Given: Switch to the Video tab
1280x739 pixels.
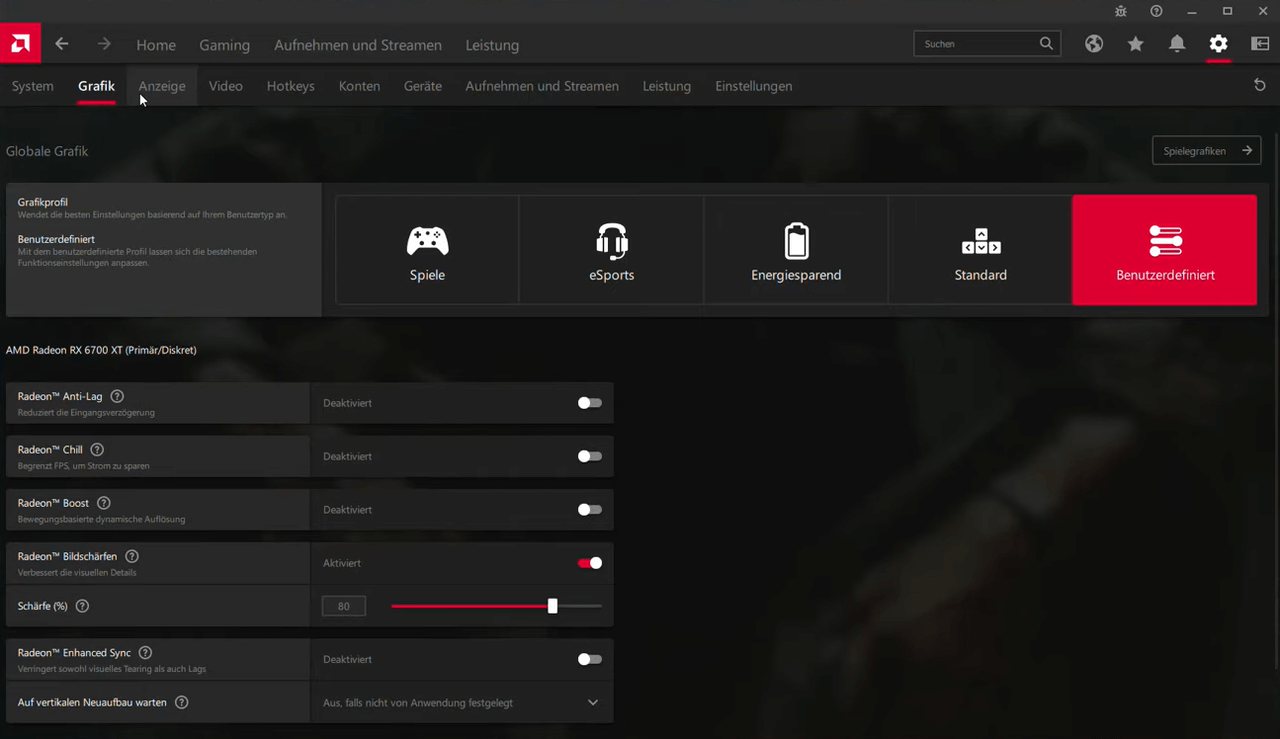Looking at the screenshot, I should 226,86.
